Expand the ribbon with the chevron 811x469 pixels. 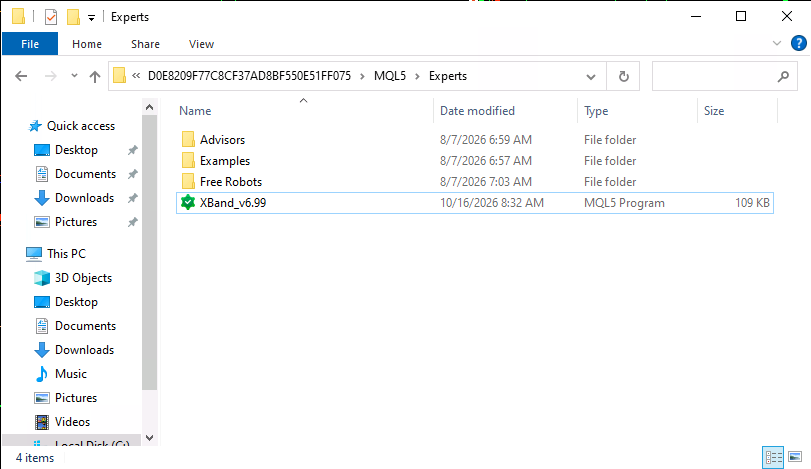pyautogui.click(x=776, y=43)
